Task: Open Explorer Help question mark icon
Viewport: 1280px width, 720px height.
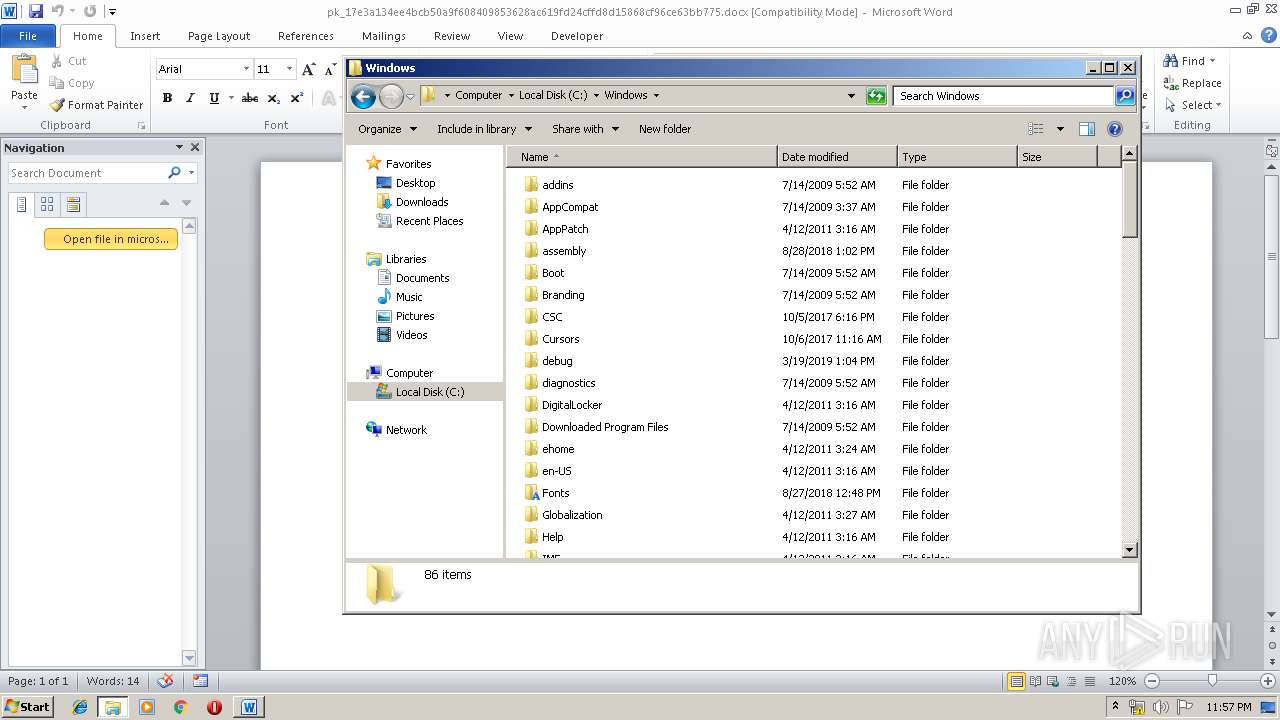Action: (x=1115, y=129)
